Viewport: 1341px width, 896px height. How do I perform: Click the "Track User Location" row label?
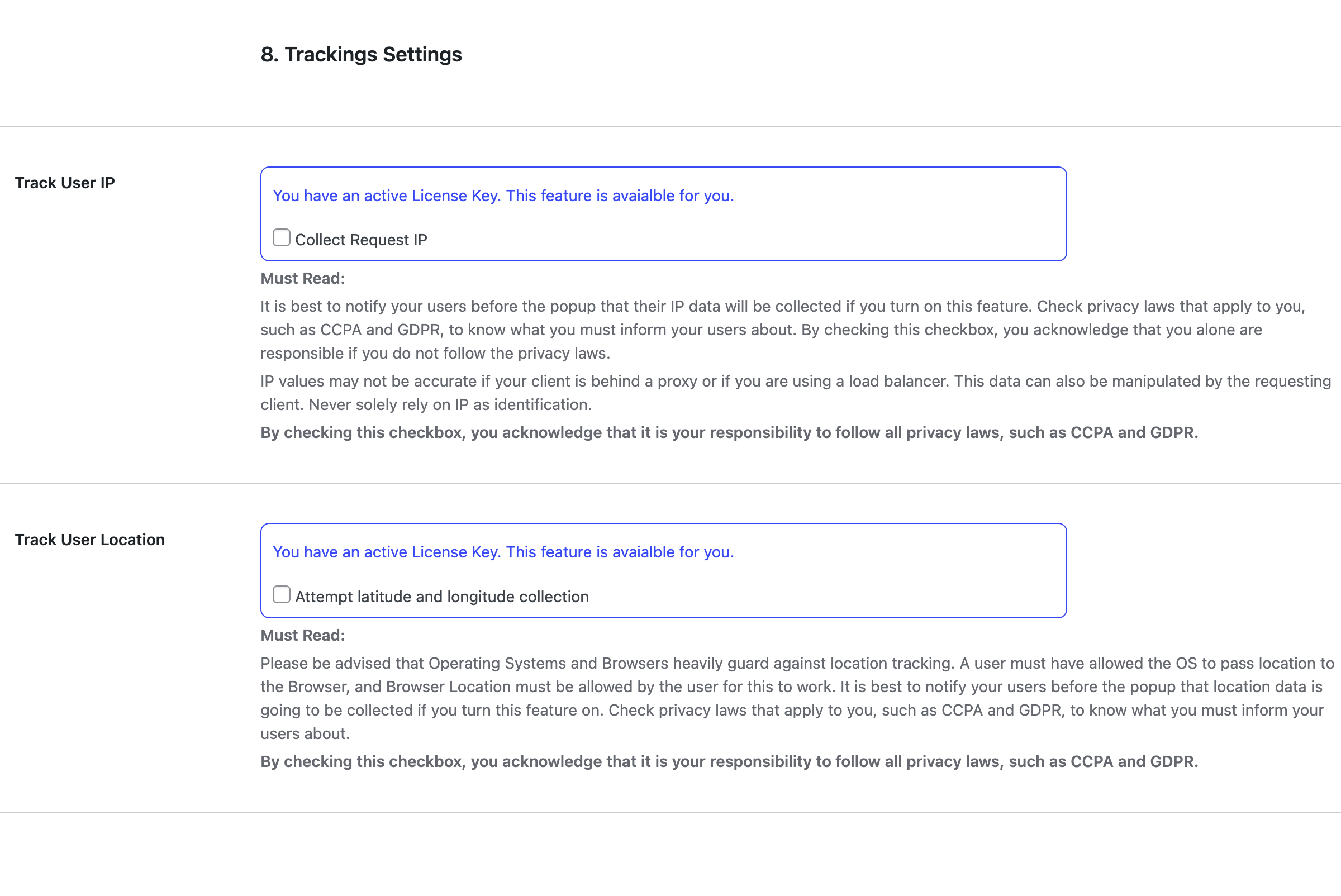coord(90,540)
